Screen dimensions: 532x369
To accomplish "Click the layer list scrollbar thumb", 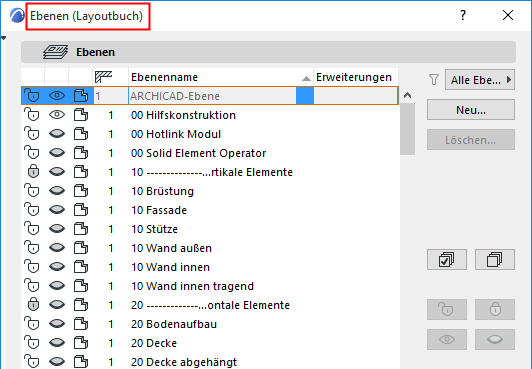I will pos(407,129).
